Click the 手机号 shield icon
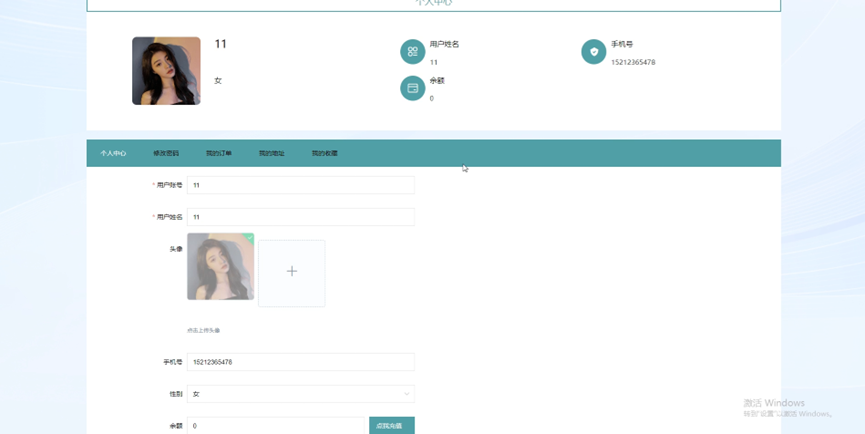The image size is (865, 434). 594,52
